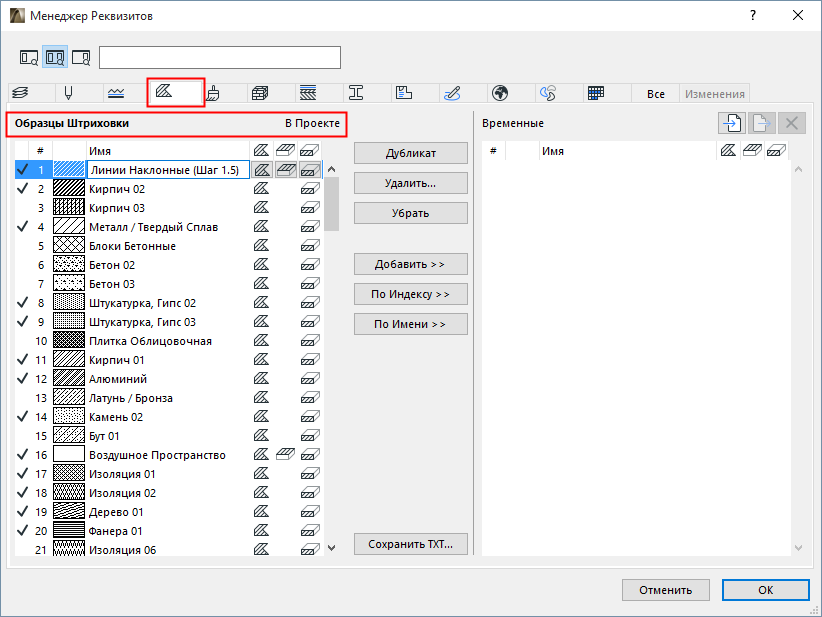Sort project list by Имя column
This screenshot has width=822, height=617.
167,151
